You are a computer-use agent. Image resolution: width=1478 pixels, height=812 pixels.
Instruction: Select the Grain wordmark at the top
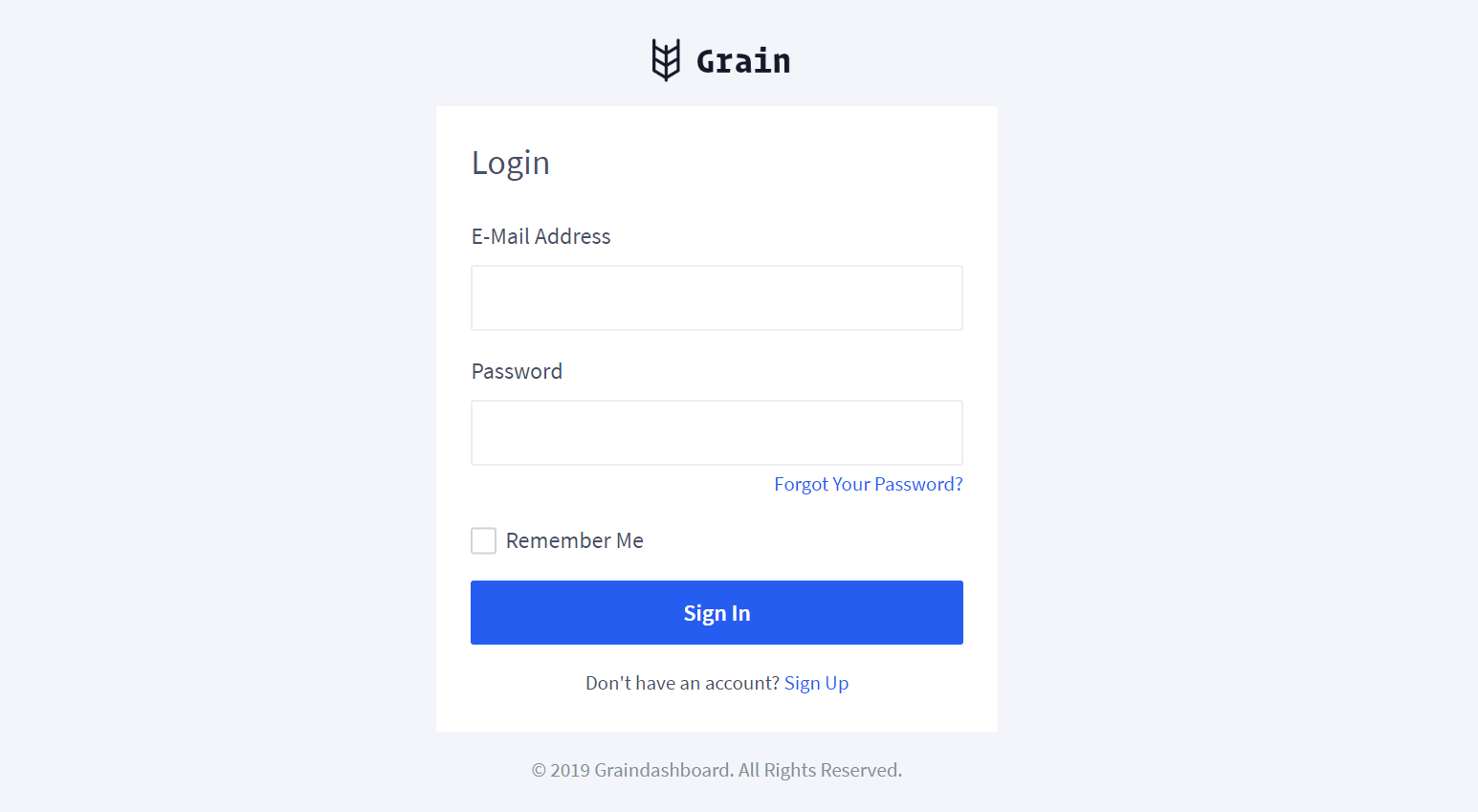click(742, 60)
